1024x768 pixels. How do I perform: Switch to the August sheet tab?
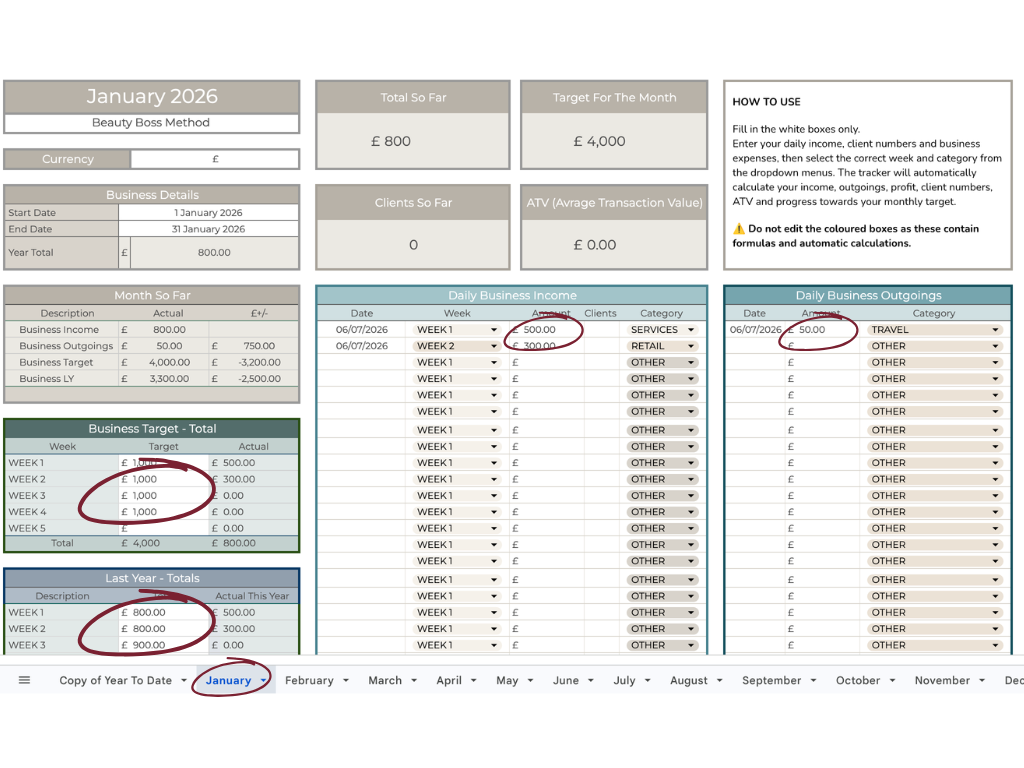point(688,680)
